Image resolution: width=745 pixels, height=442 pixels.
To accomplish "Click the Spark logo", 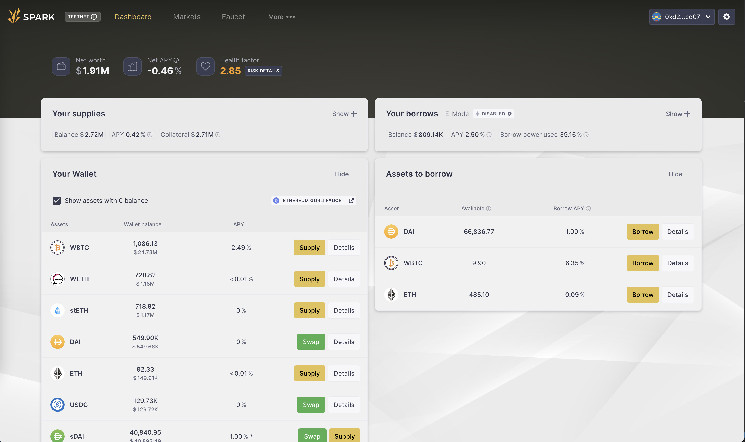I will (31, 16).
